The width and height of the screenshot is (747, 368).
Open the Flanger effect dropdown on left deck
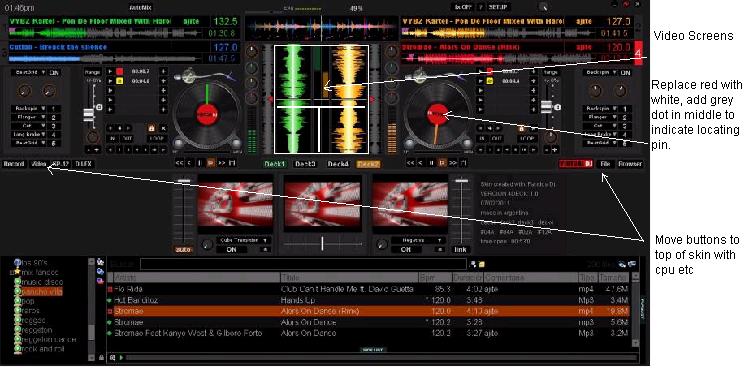30,117
